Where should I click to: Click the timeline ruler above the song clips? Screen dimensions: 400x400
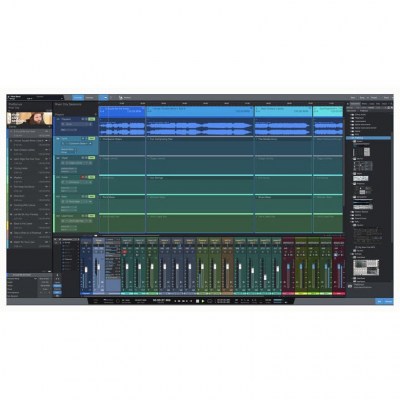[x=221, y=104]
